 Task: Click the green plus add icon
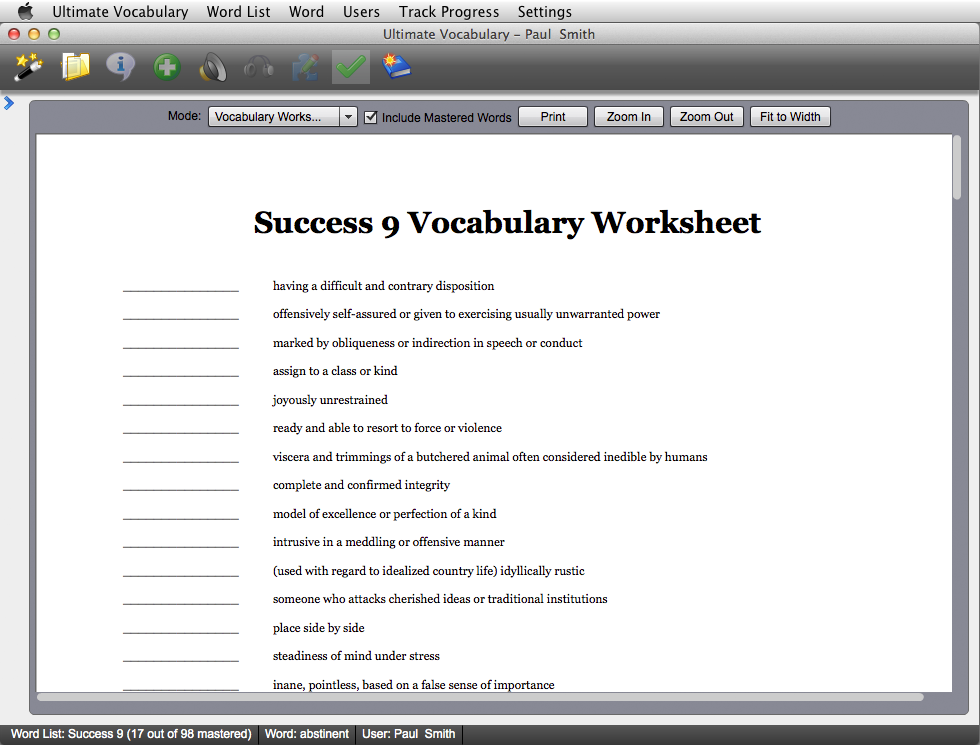(167, 67)
